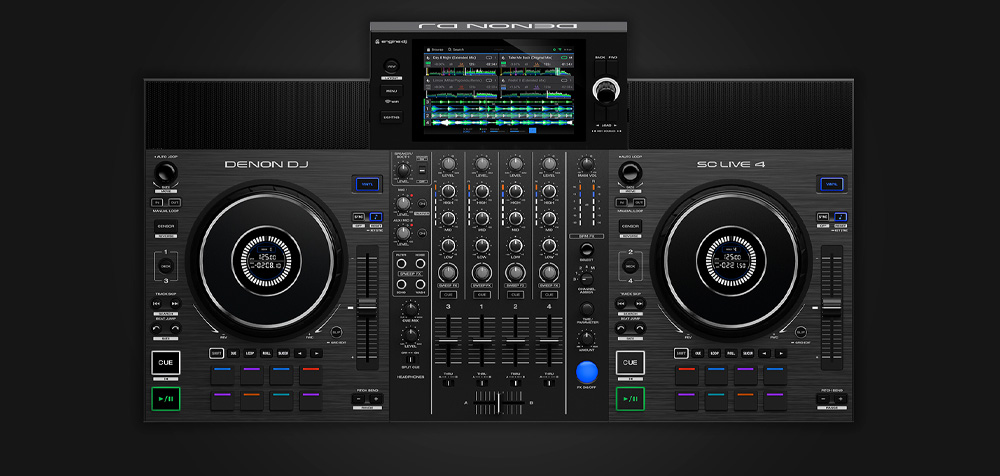Skip to previous track on left deck
Viewport: 1000px width, 476px height.
157,304
